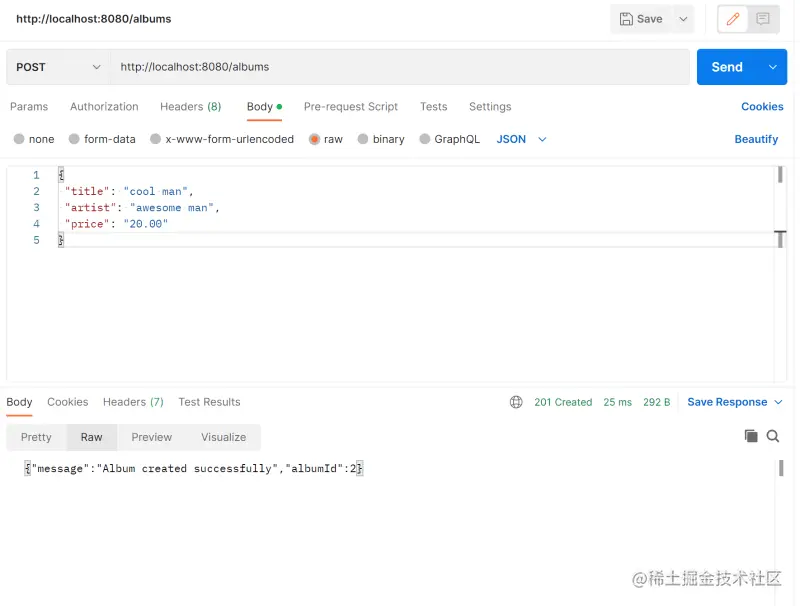Switch to the Params tab
Screen dimensions: 800x606
(29, 107)
